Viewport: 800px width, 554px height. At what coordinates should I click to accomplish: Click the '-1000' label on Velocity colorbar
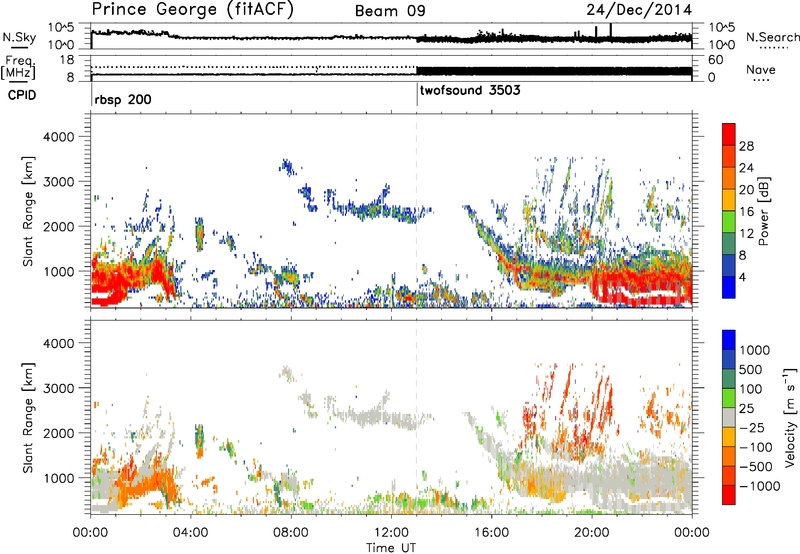point(759,486)
